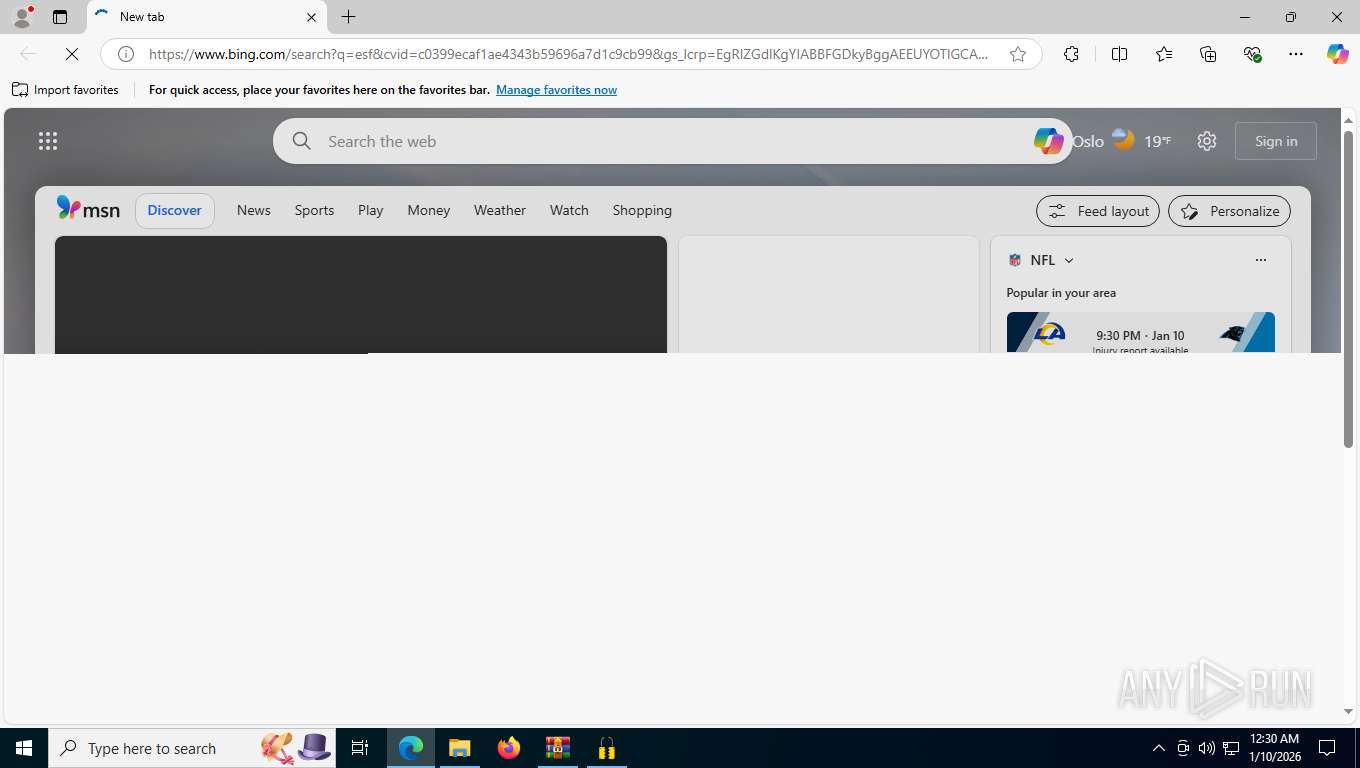Image resolution: width=1360 pixels, height=768 pixels.
Task: Click the Sign in button
Action: point(1276,141)
